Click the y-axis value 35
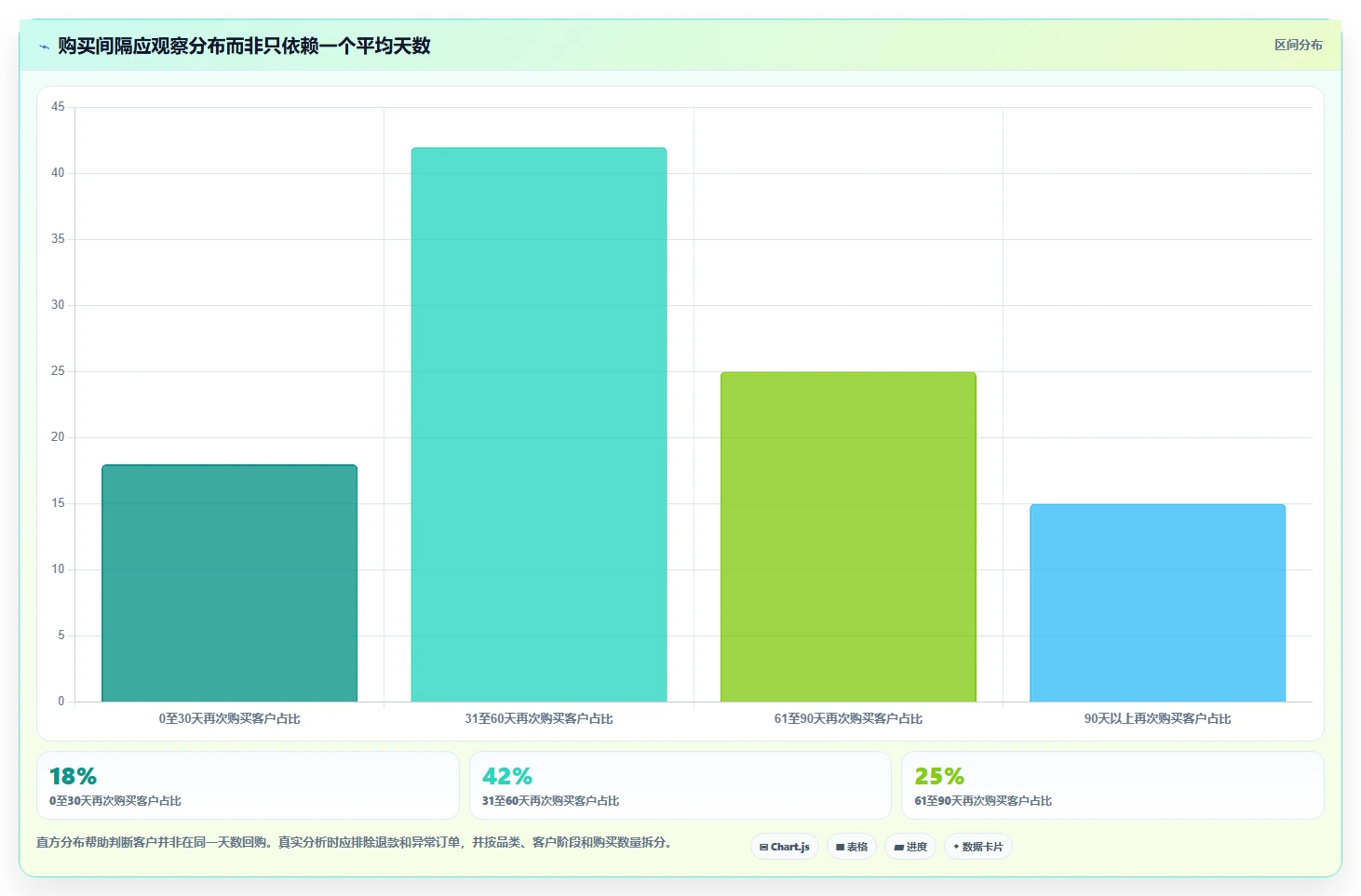The width and height of the screenshot is (1361, 896). coord(58,239)
